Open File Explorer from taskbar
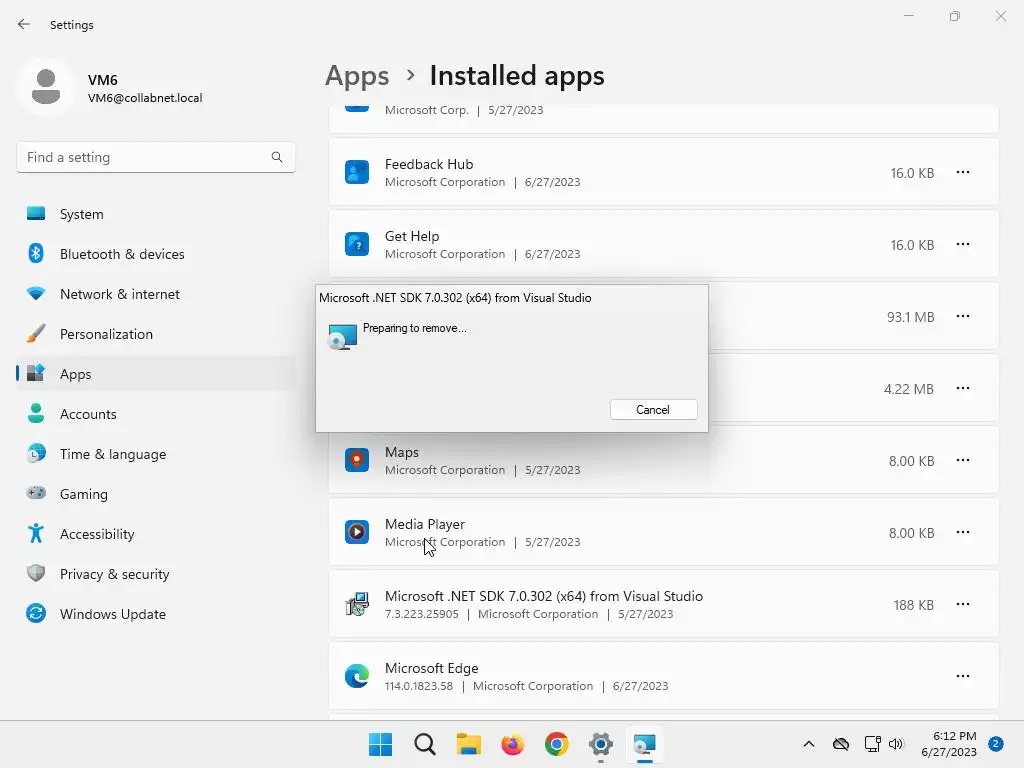The image size is (1024, 768). [468, 744]
